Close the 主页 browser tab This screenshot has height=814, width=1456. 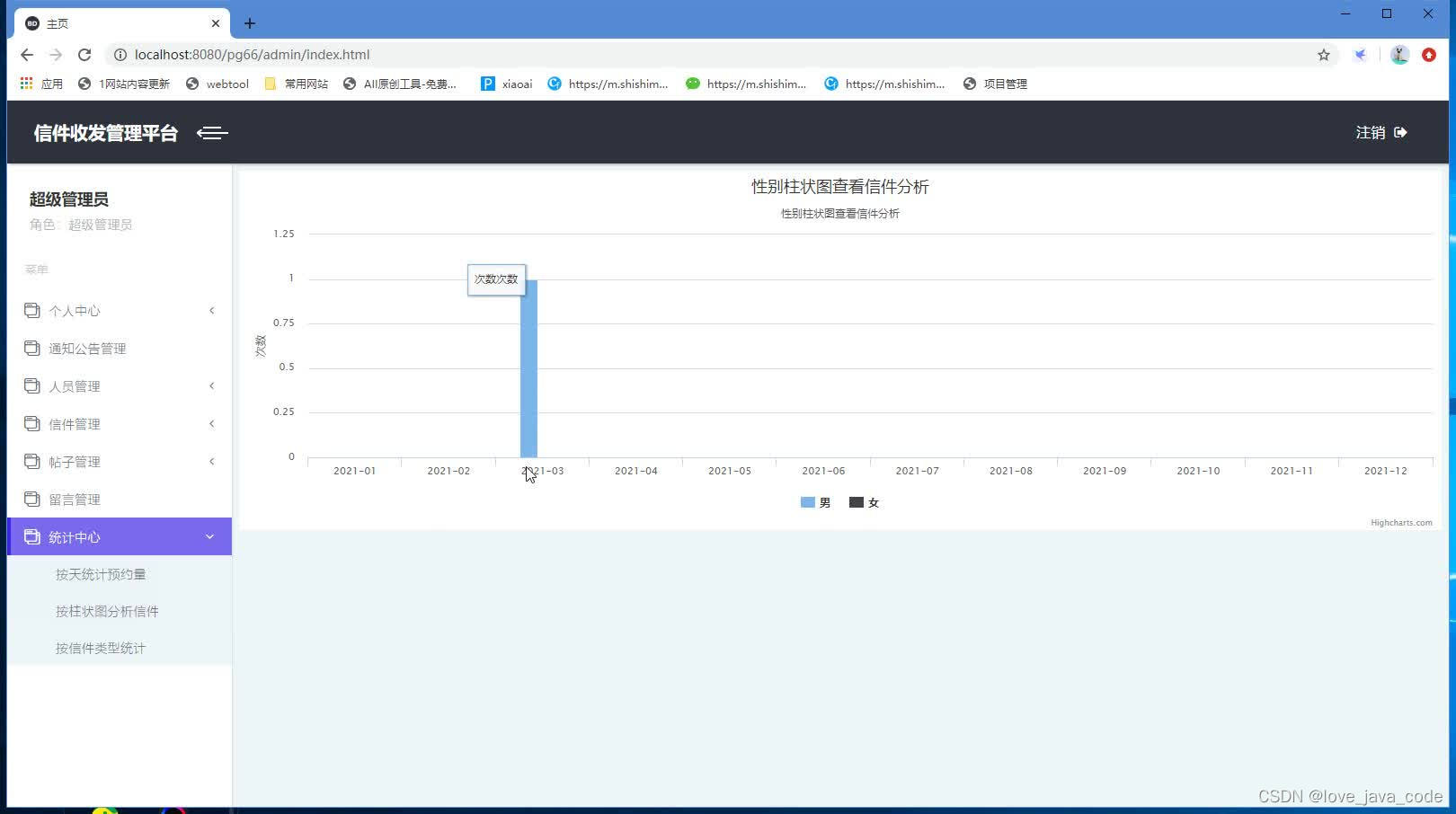pyautogui.click(x=216, y=23)
